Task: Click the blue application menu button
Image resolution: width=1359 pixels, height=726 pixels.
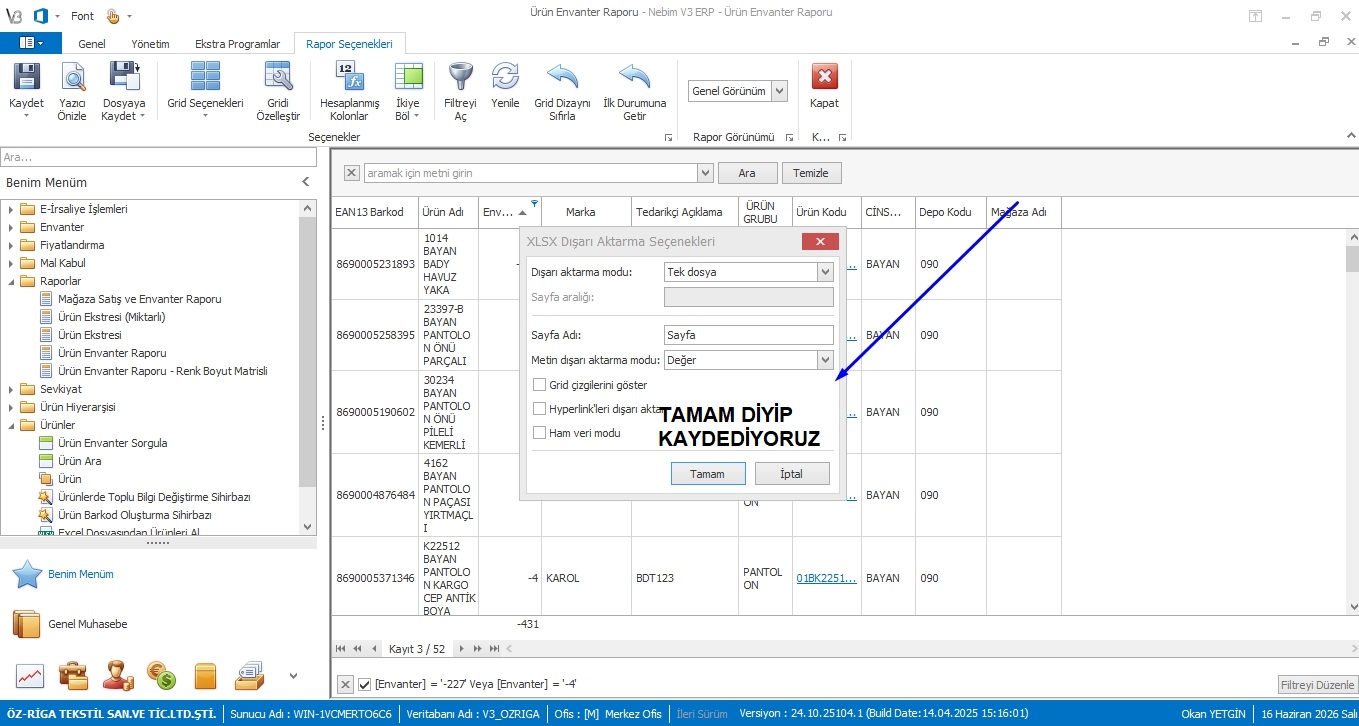Action: coord(31,43)
